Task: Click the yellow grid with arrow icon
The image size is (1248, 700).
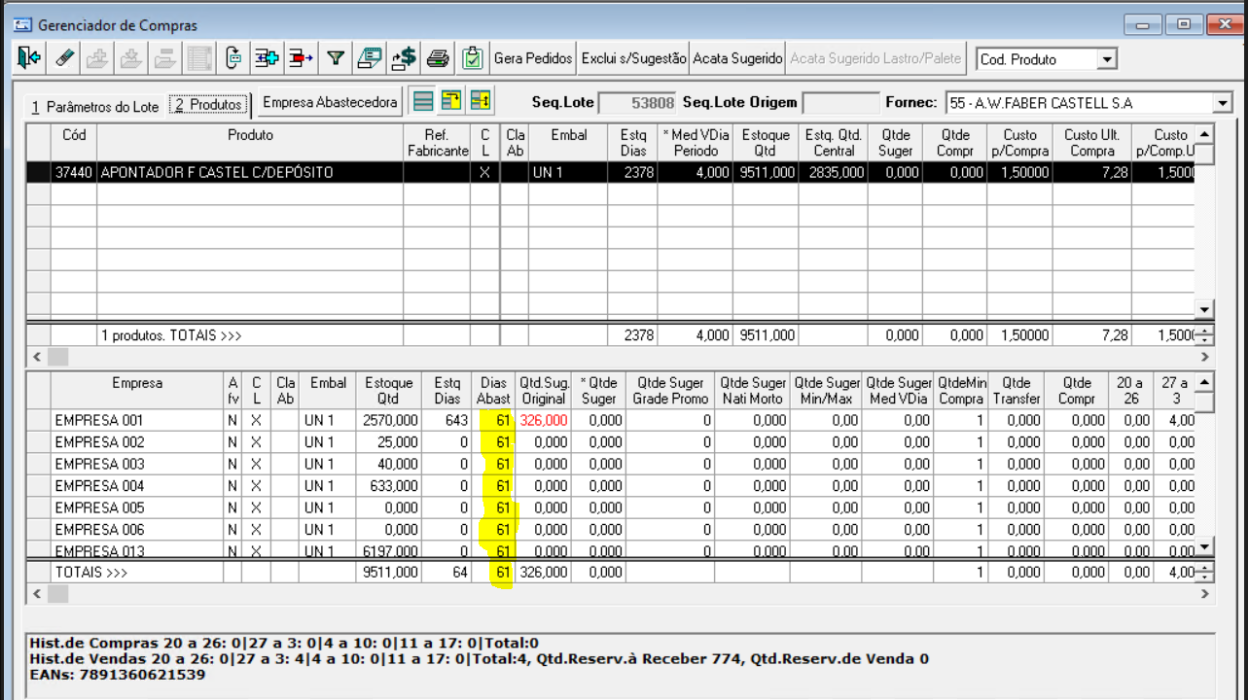Action: coord(452,101)
